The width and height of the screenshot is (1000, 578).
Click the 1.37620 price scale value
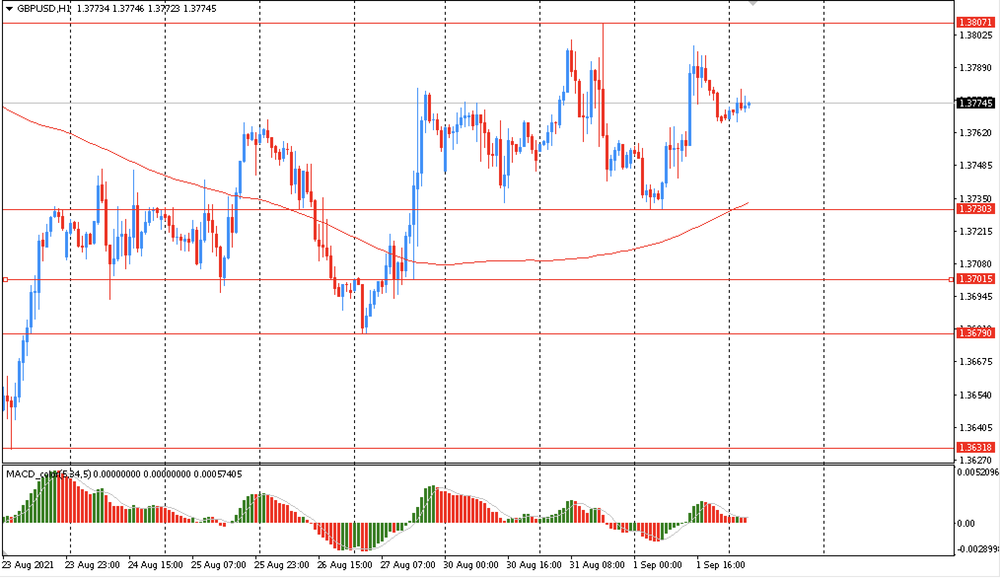pos(976,133)
